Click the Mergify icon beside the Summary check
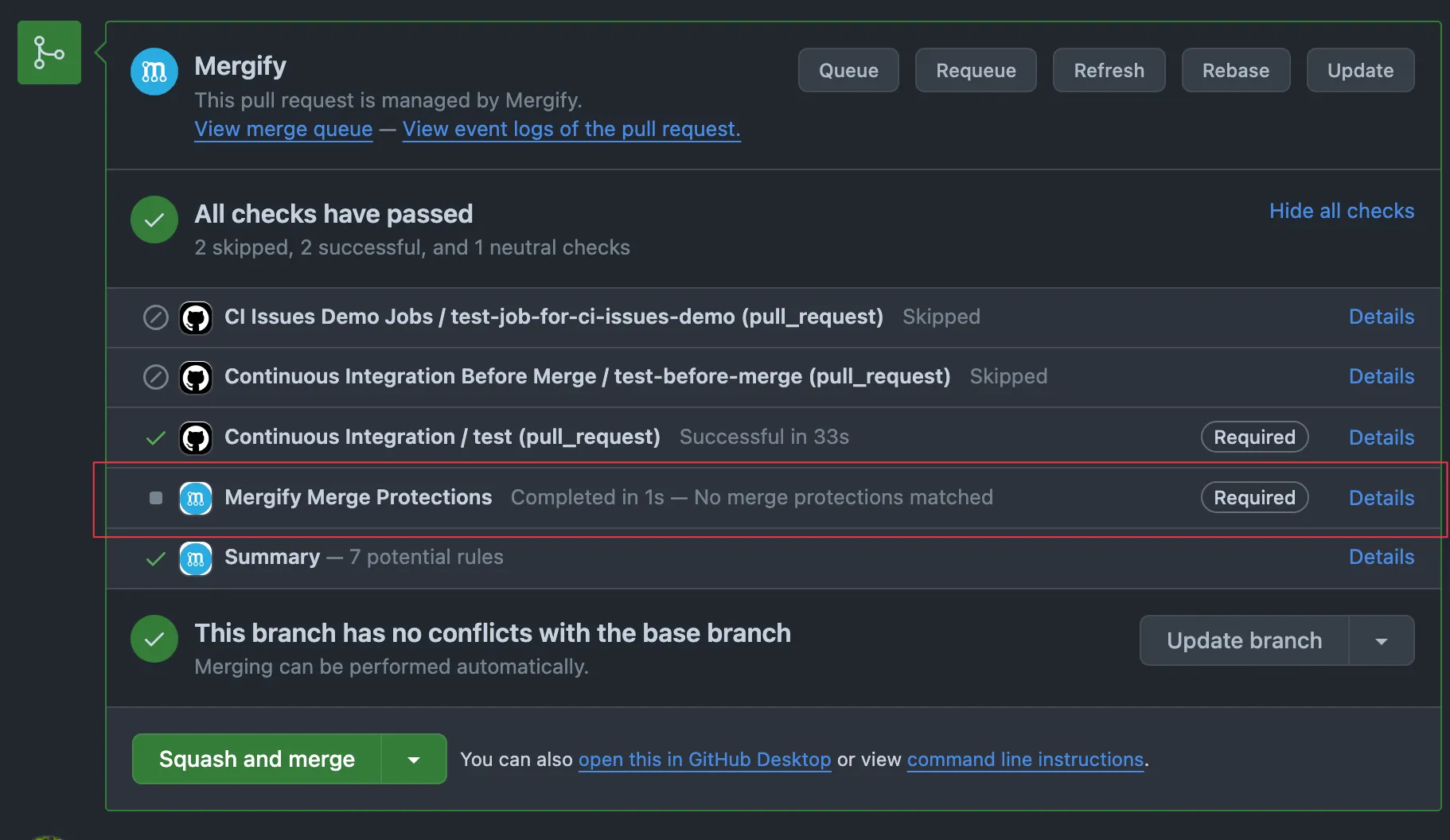The width and height of the screenshot is (1450, 840). pyautogui.click(x=196, y=558)
